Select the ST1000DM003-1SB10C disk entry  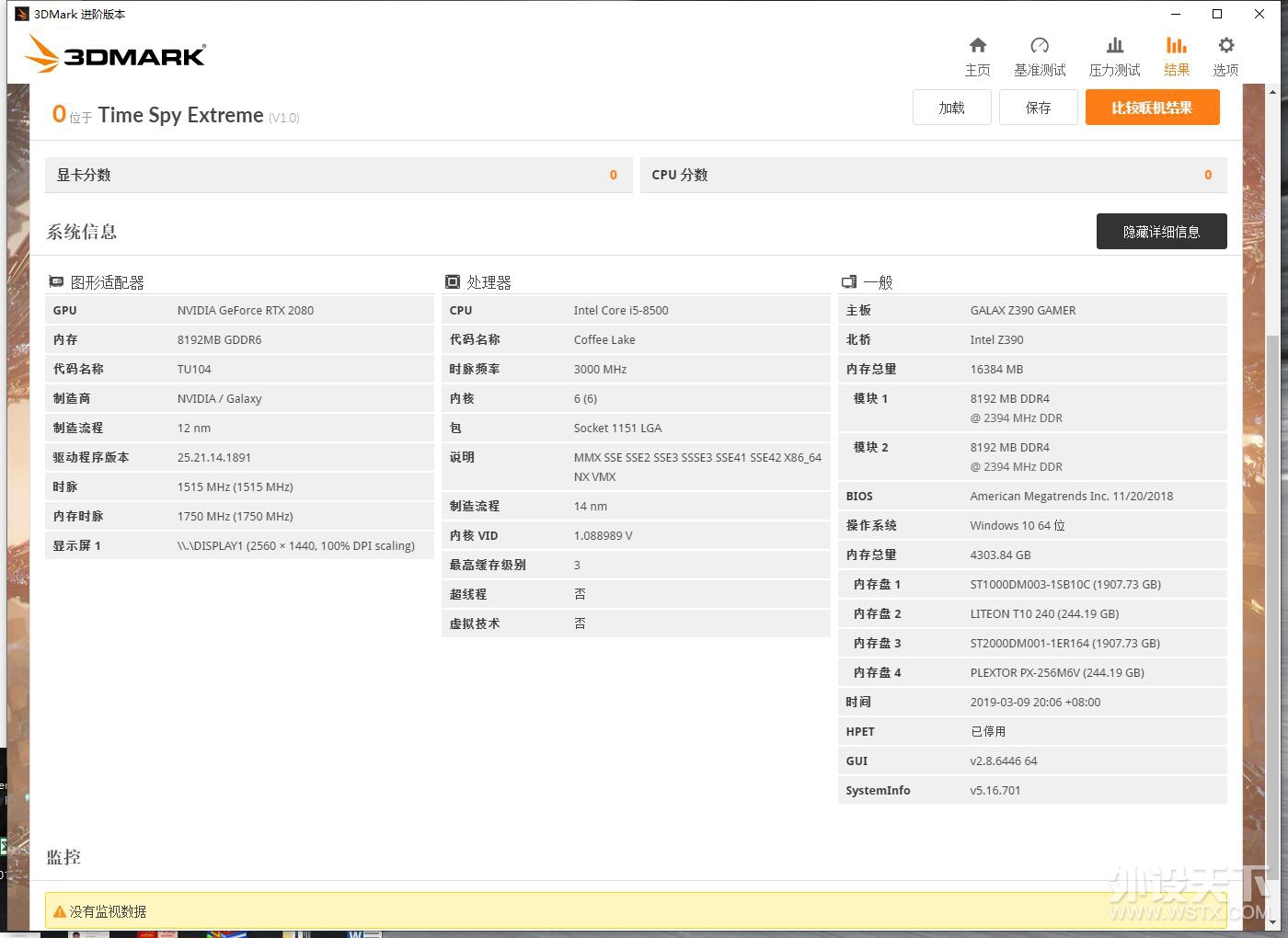1065,584
